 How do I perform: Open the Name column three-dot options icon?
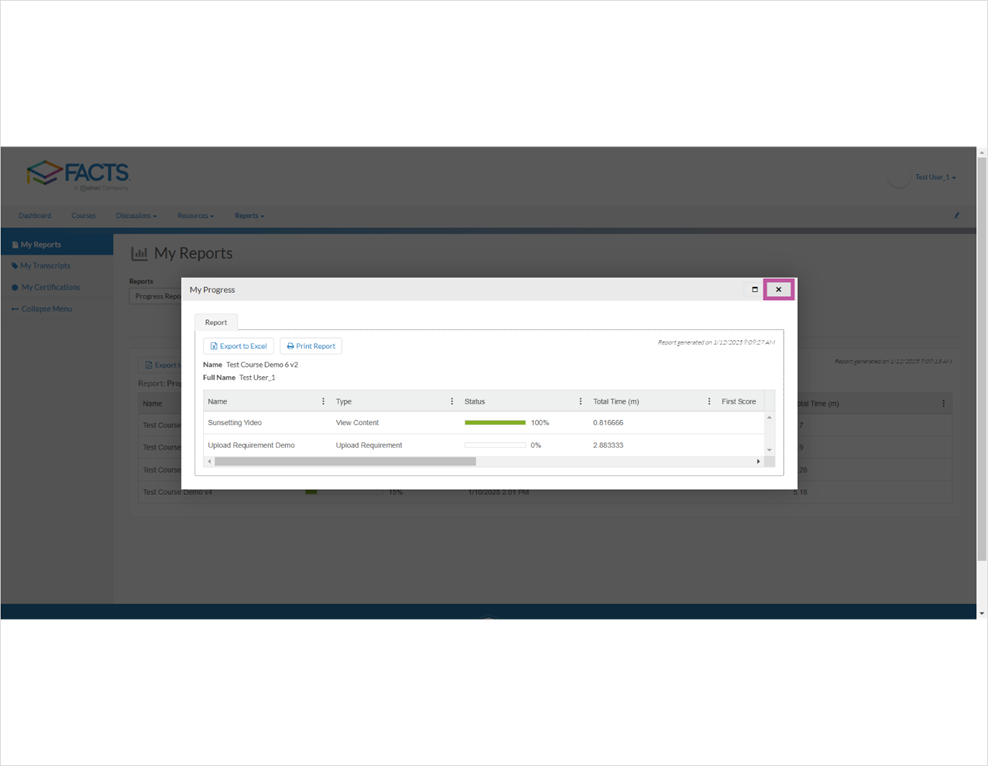coord(322,400)
